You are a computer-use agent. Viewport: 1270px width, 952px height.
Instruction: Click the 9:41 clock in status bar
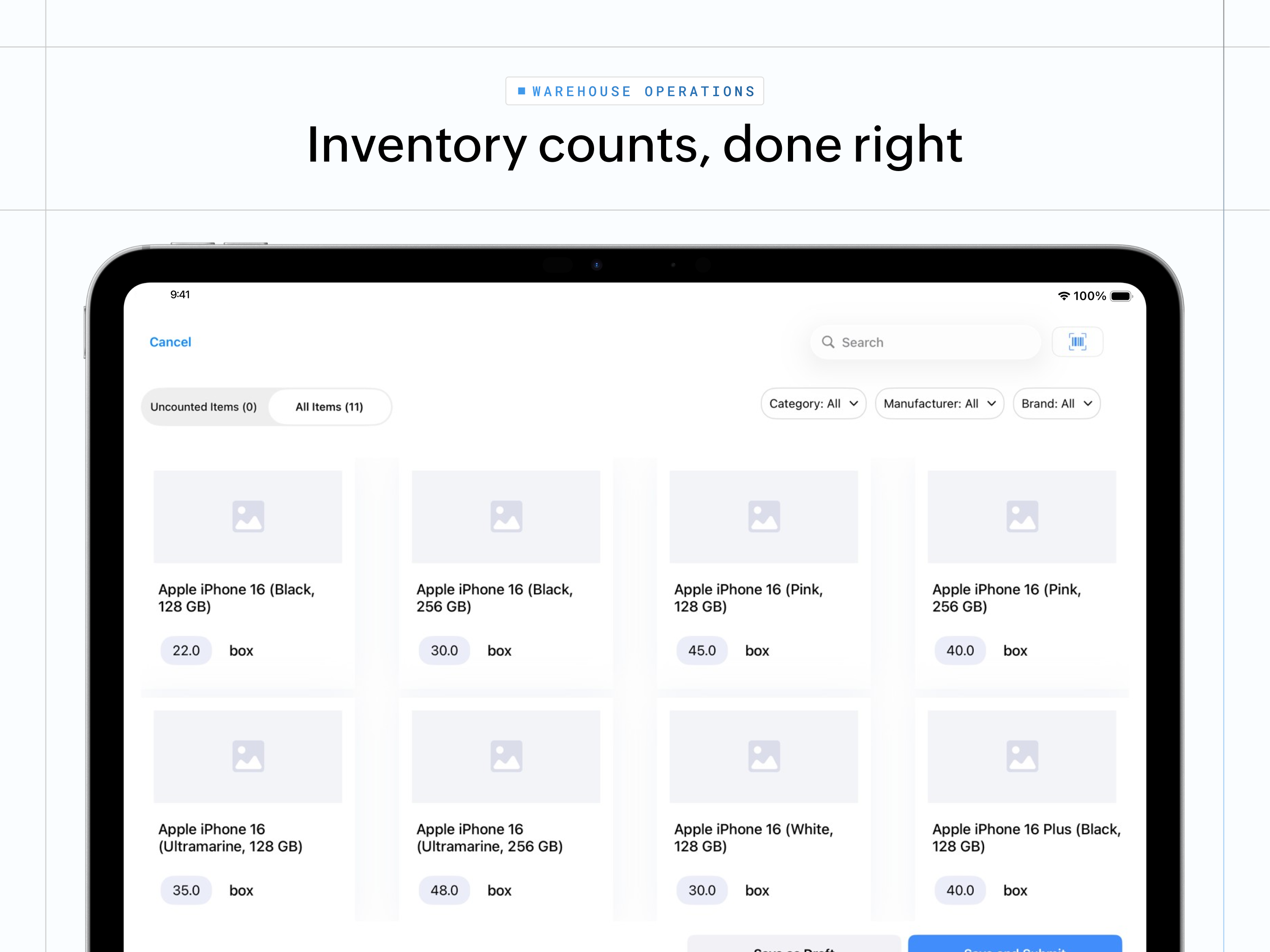[180, 295]
